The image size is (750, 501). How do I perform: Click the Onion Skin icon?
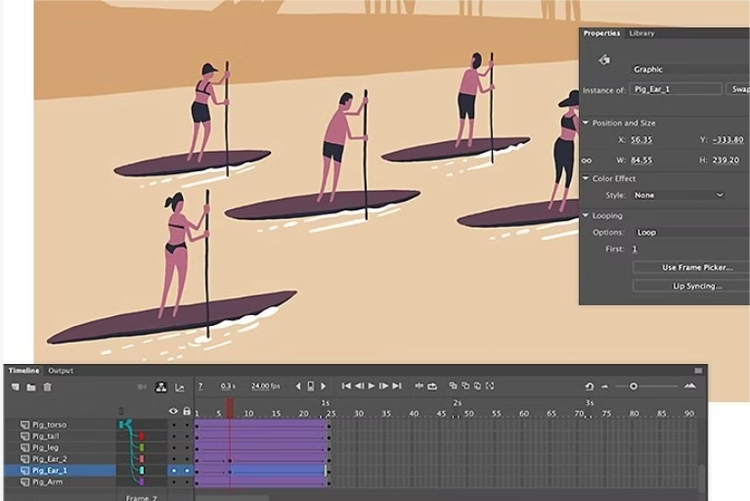click(453, 386)
